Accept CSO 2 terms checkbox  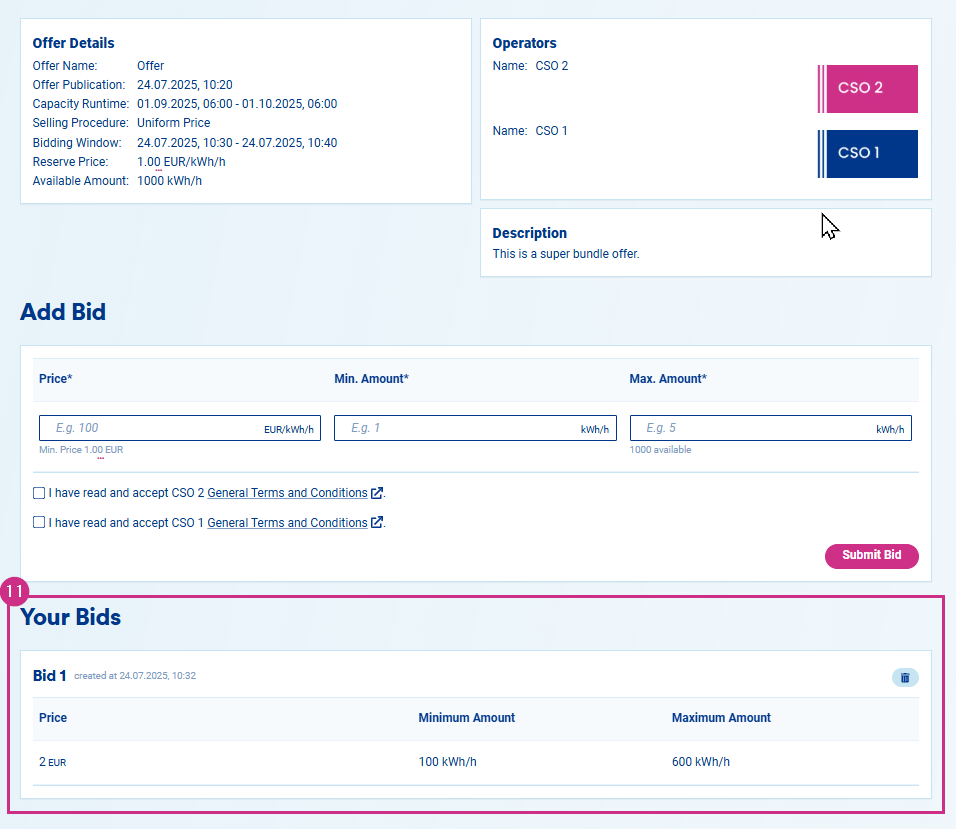point(39,493)
